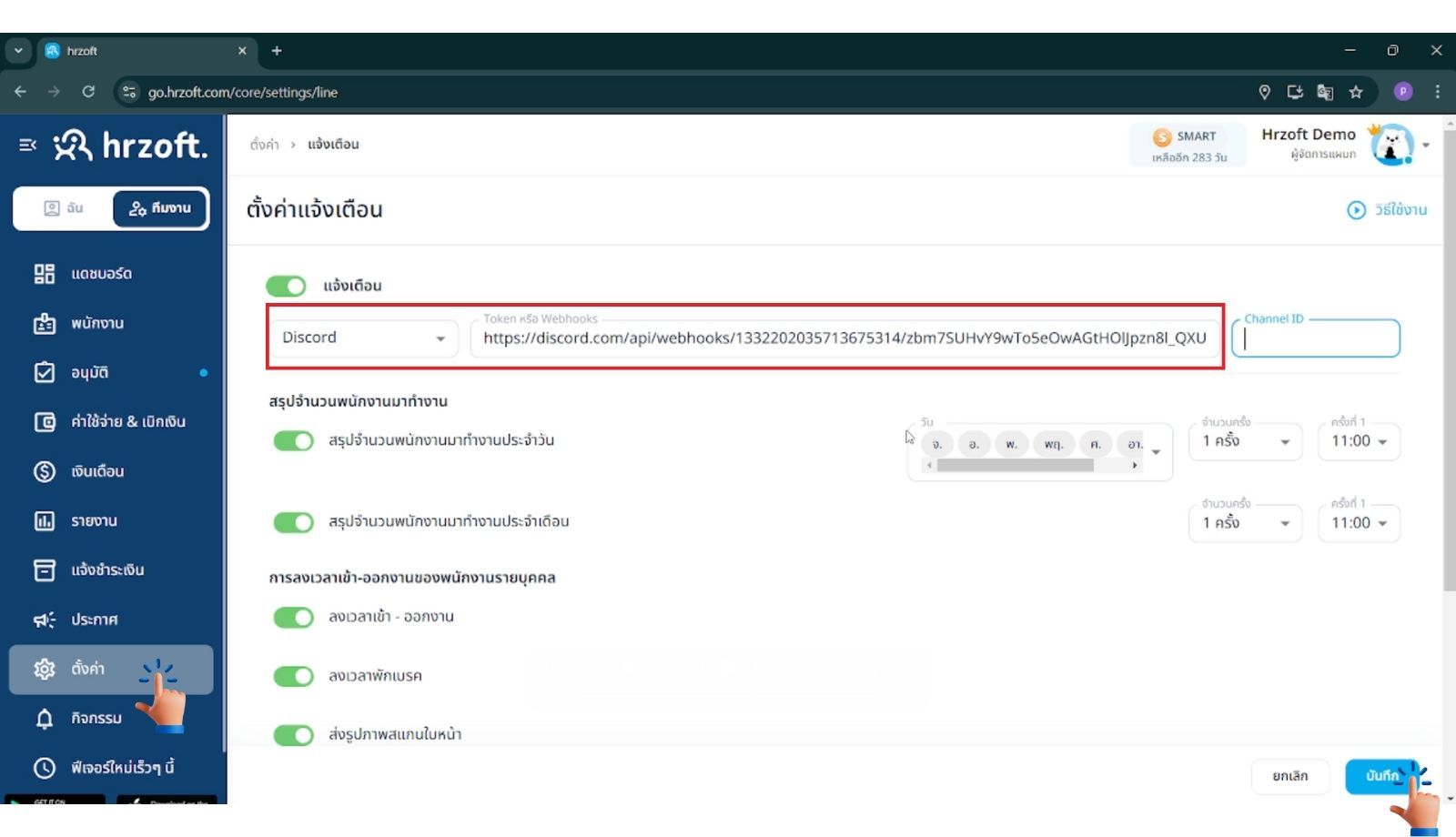Open the Discord platform dropdown
The image size is (1456, 837).
363,338
